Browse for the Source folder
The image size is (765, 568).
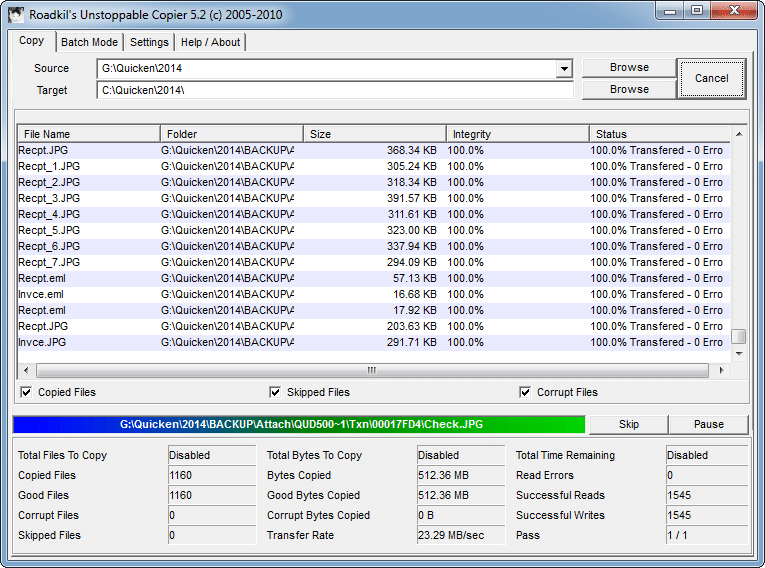point(629,67)
